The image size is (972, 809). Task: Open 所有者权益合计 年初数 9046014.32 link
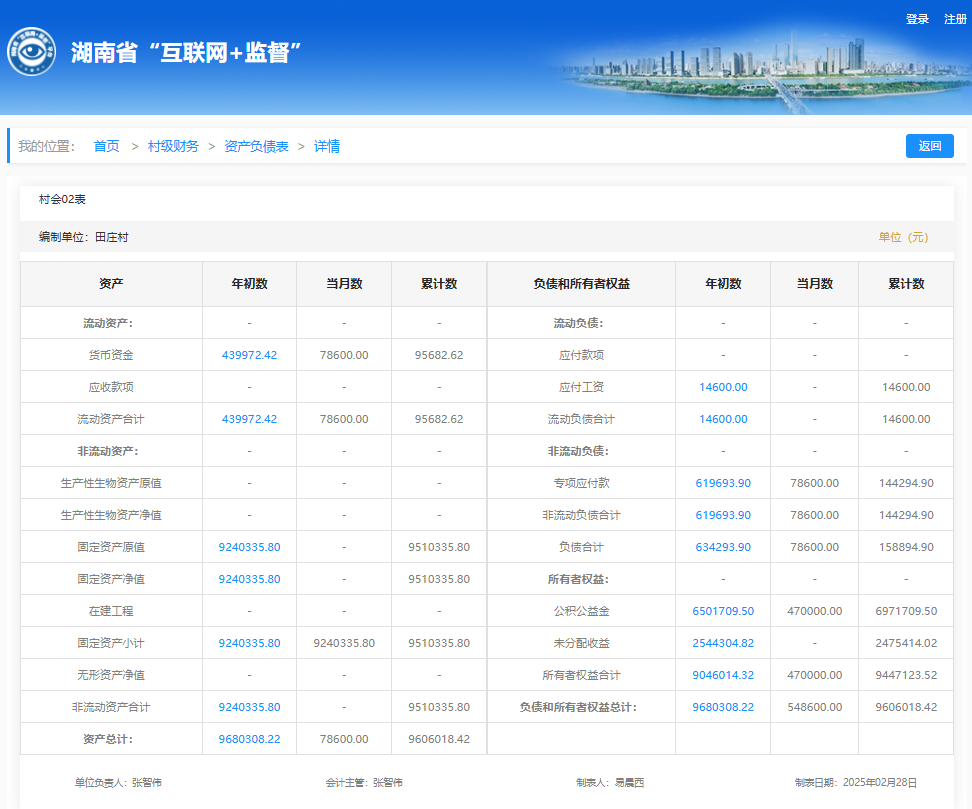point(723,675)
